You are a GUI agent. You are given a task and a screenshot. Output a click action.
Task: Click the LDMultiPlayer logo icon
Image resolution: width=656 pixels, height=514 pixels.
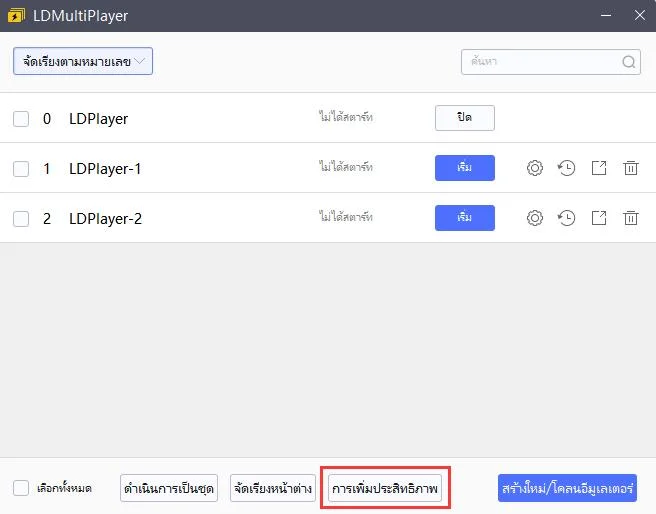(16, 15)
